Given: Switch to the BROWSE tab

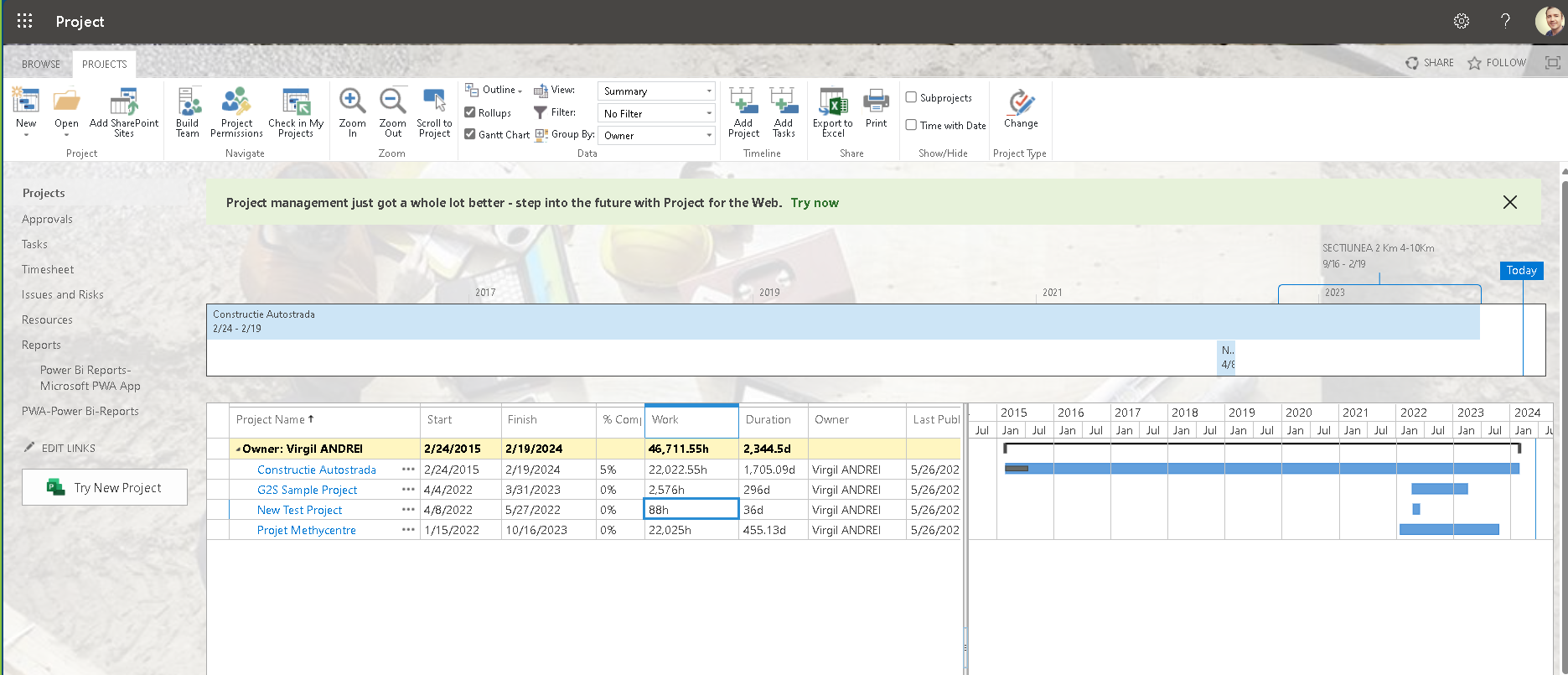Looking at the screenshot, I should 41,64.
